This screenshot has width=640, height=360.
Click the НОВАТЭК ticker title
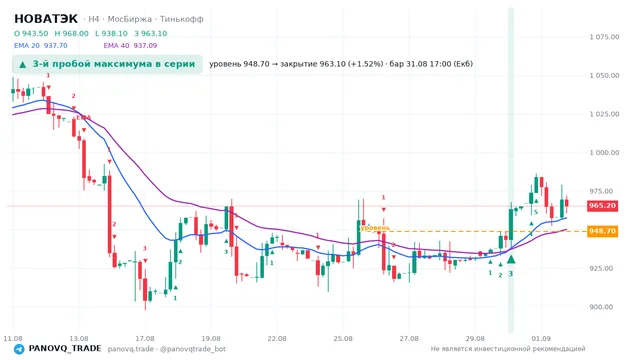tap(46, 19)
